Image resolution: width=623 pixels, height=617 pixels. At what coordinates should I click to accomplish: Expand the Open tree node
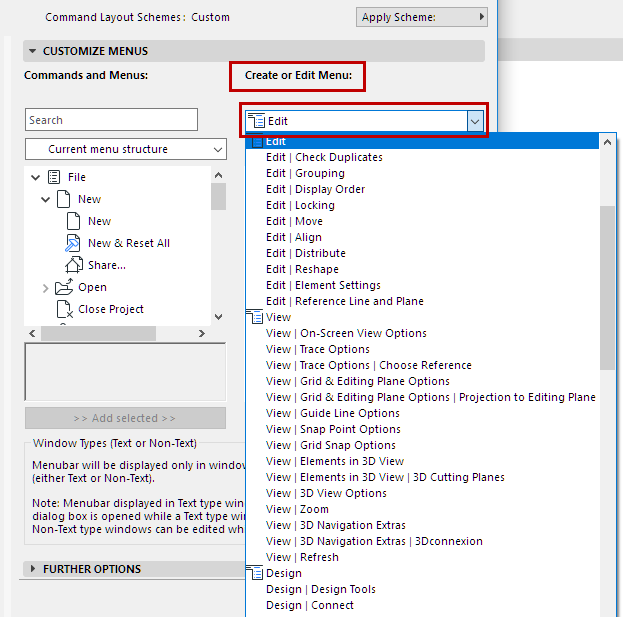pos(45,288)
